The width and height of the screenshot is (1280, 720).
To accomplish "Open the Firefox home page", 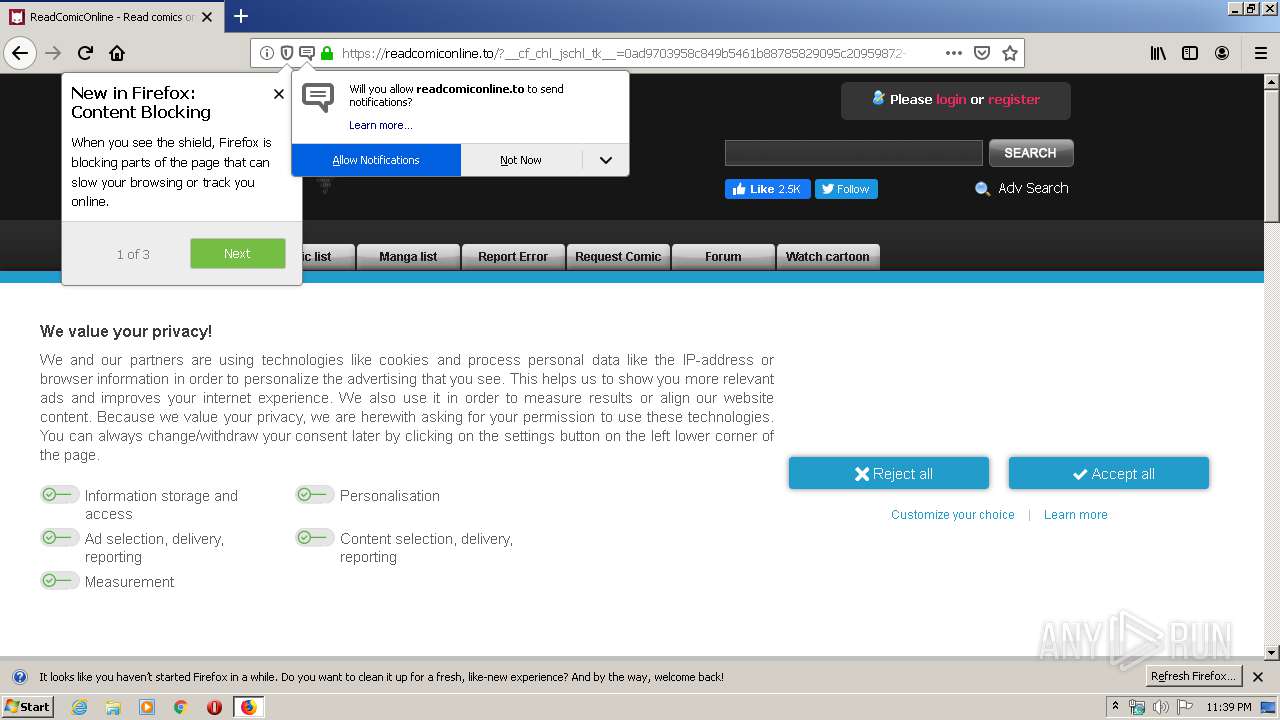I will [x=117, y=53].
